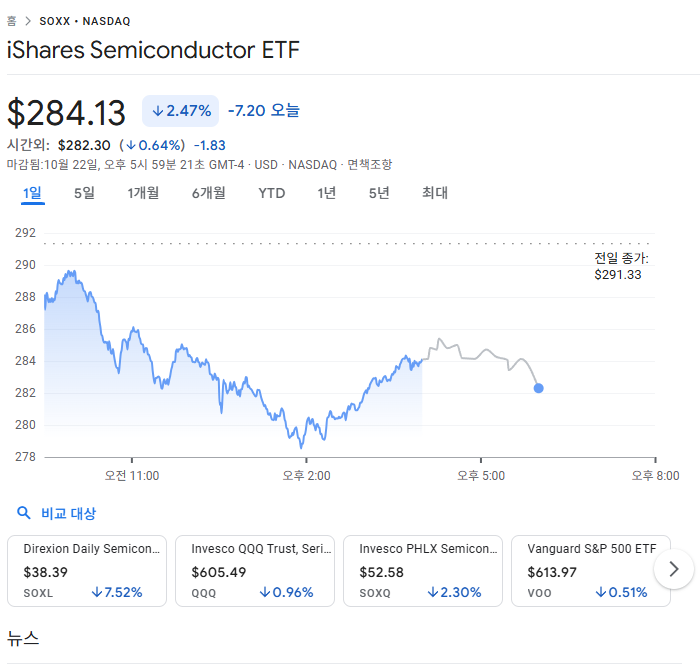This screenshot has width=700, height=667.
Task: Go to 홈 breadcrumb link
Action: click(12, 21)
